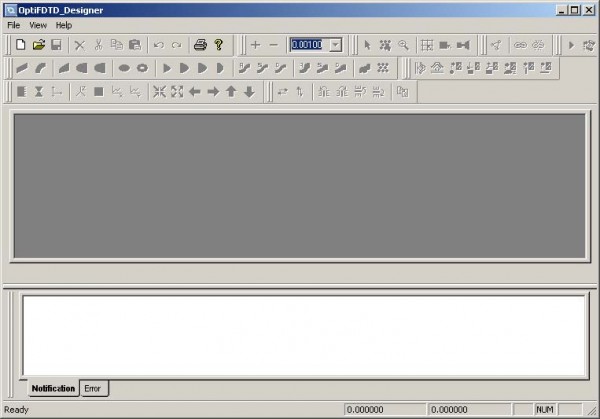Click the chain link icon
Image resolution: width=600 pixels, height=419 pixels.
coord(520,45)
